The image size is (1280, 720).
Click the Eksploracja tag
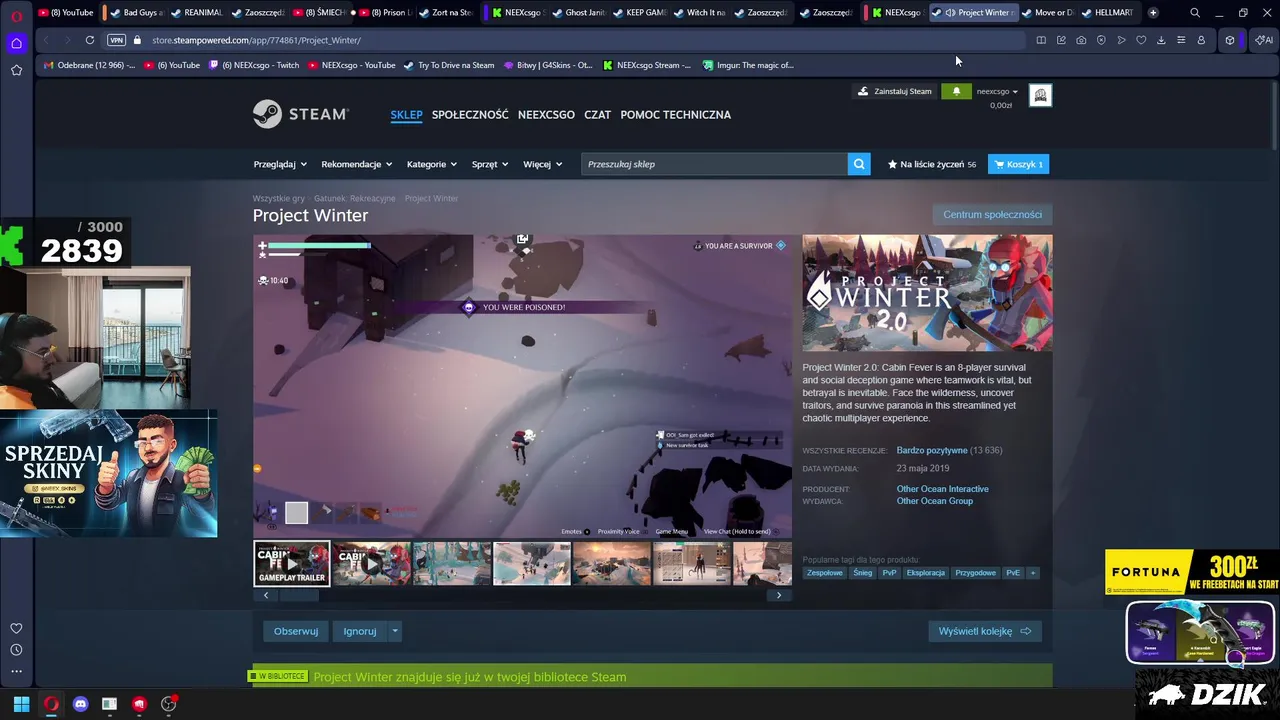(x=926, y=573)
